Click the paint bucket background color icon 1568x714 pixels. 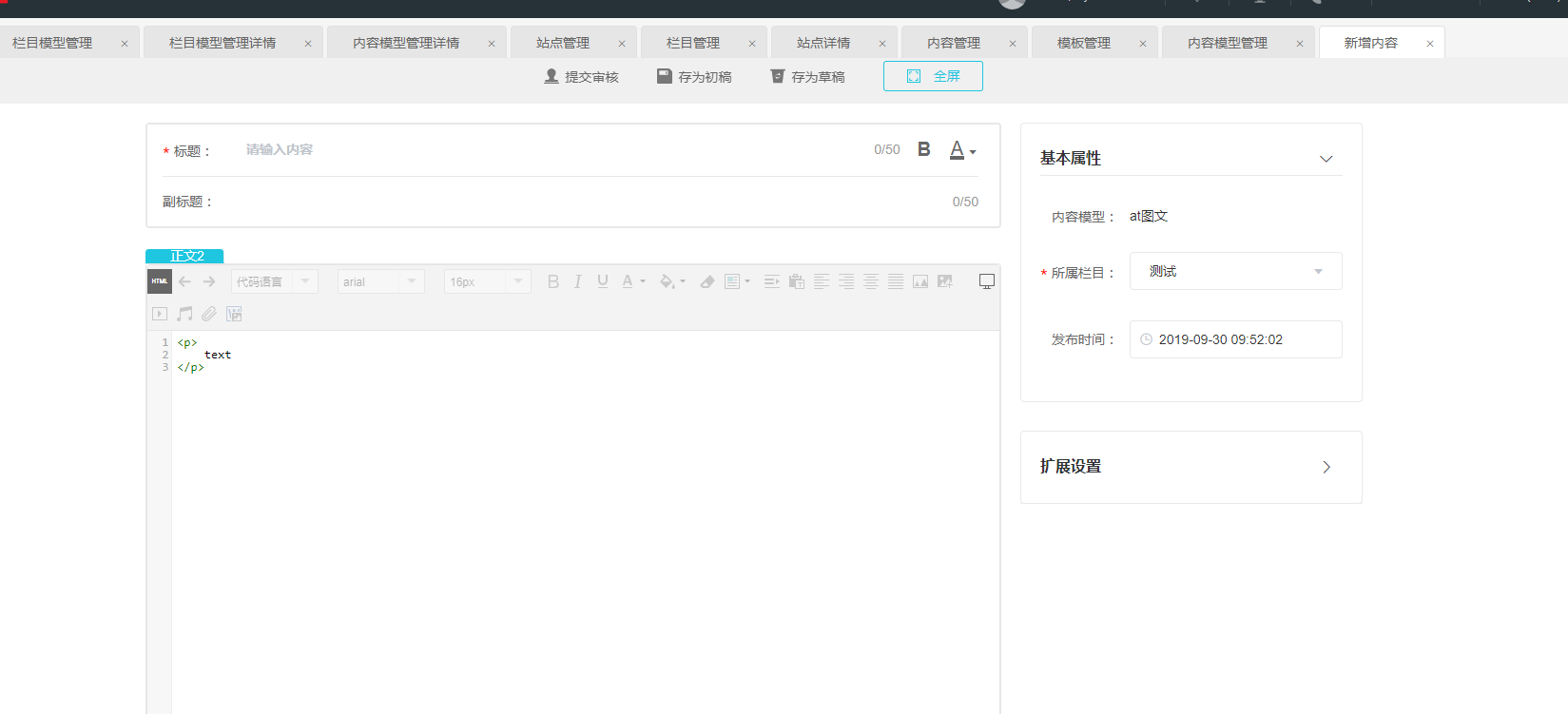click(668, 281)
